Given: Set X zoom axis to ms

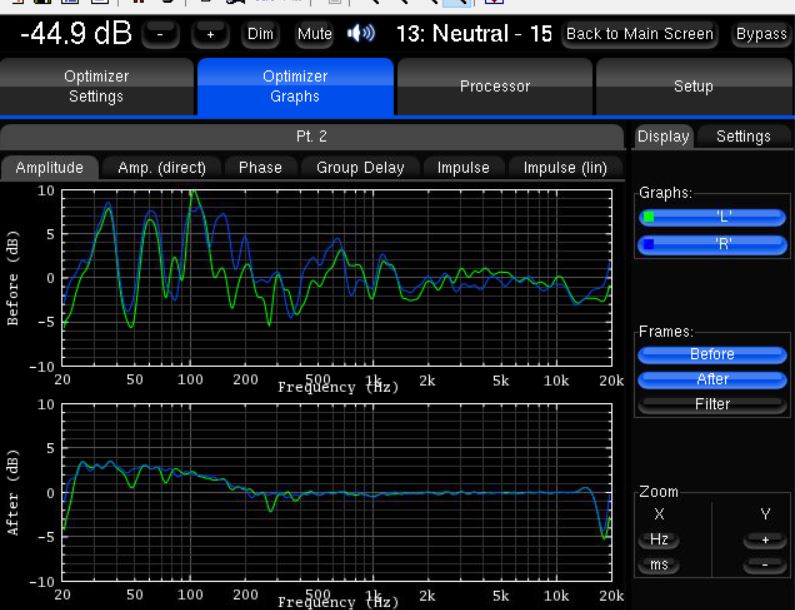Looking at the screenshot, I should (659, 566).
